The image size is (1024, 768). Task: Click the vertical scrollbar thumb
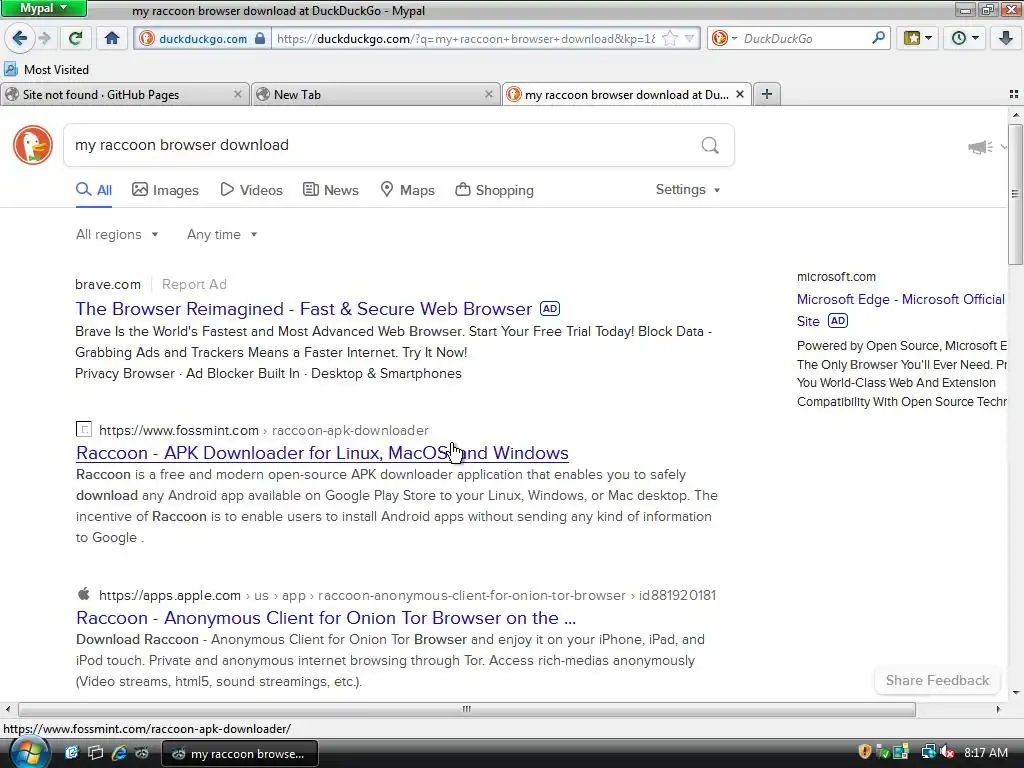[x=1015, y=193]
